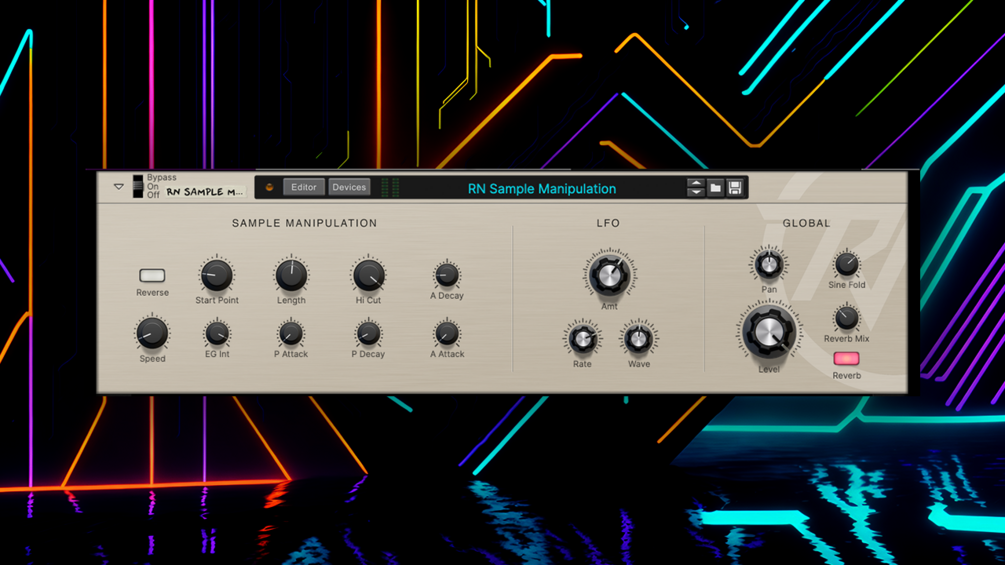Click the Hi Cut knob
Screen dimensions: 1005x565
(x=369, y=275)
